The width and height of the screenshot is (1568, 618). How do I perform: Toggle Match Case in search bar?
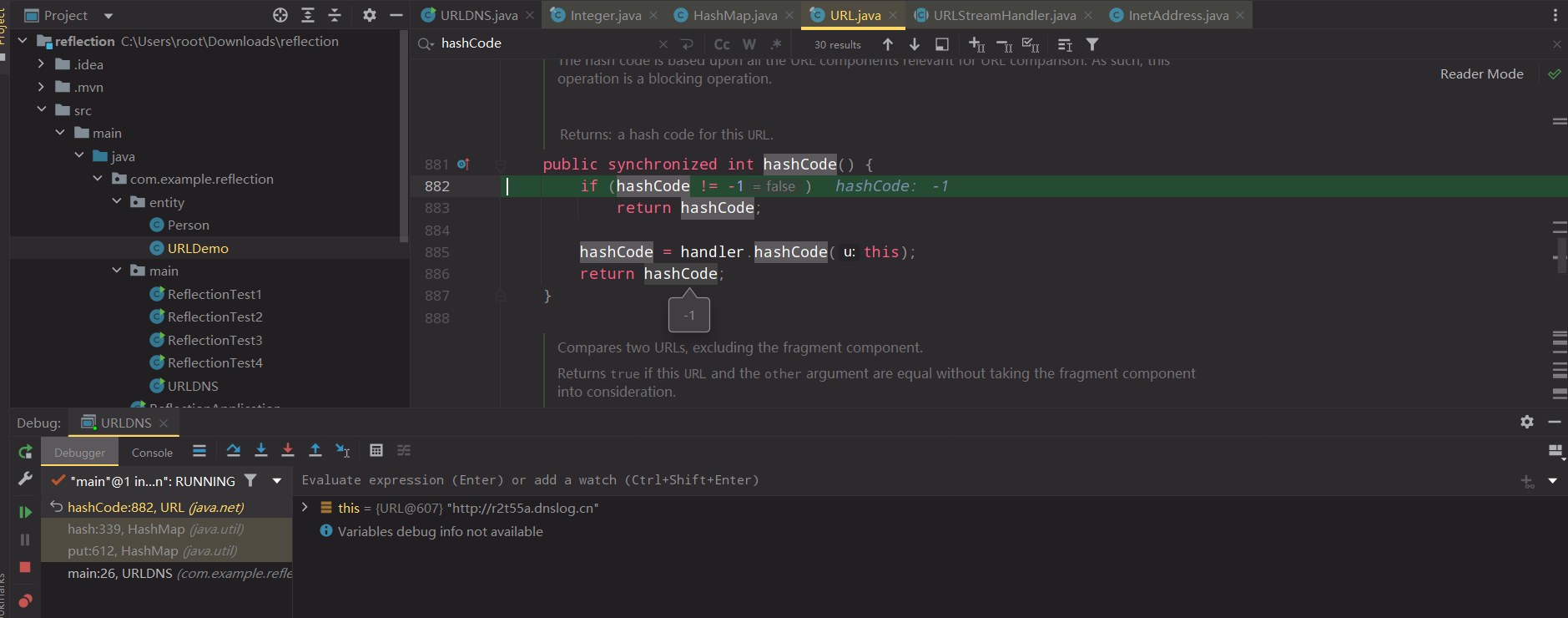tap(722, 44)
